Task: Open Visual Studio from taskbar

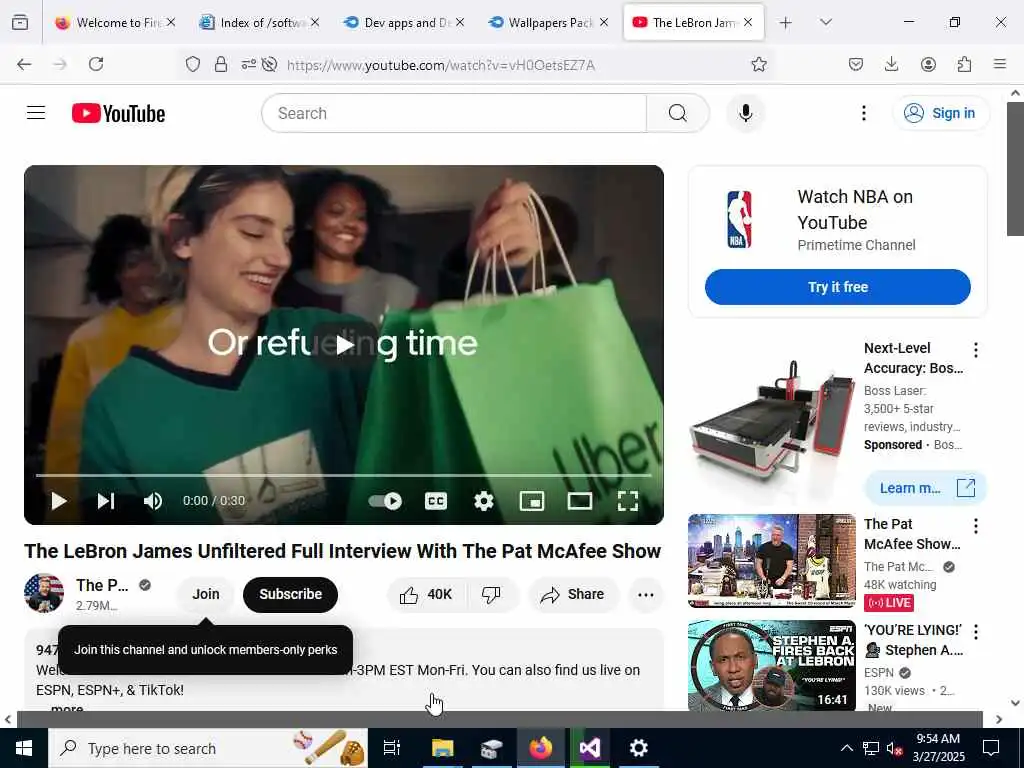Action: [x=589, y=748]
